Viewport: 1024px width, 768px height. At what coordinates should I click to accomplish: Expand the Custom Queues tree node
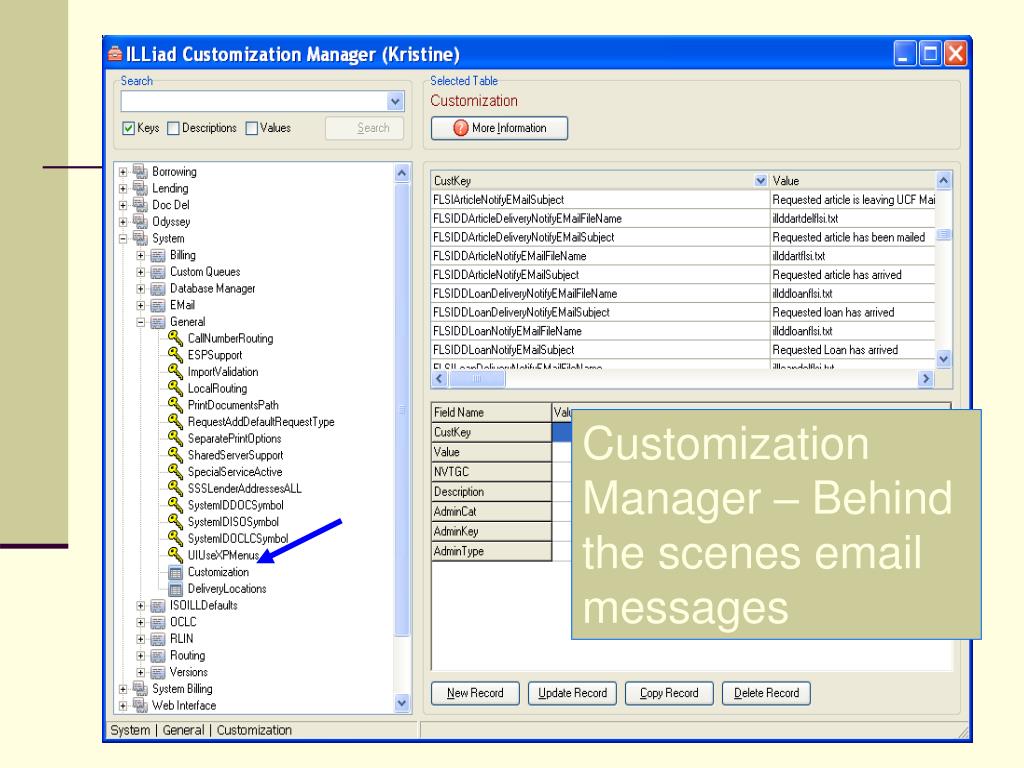tap(140, 272)
